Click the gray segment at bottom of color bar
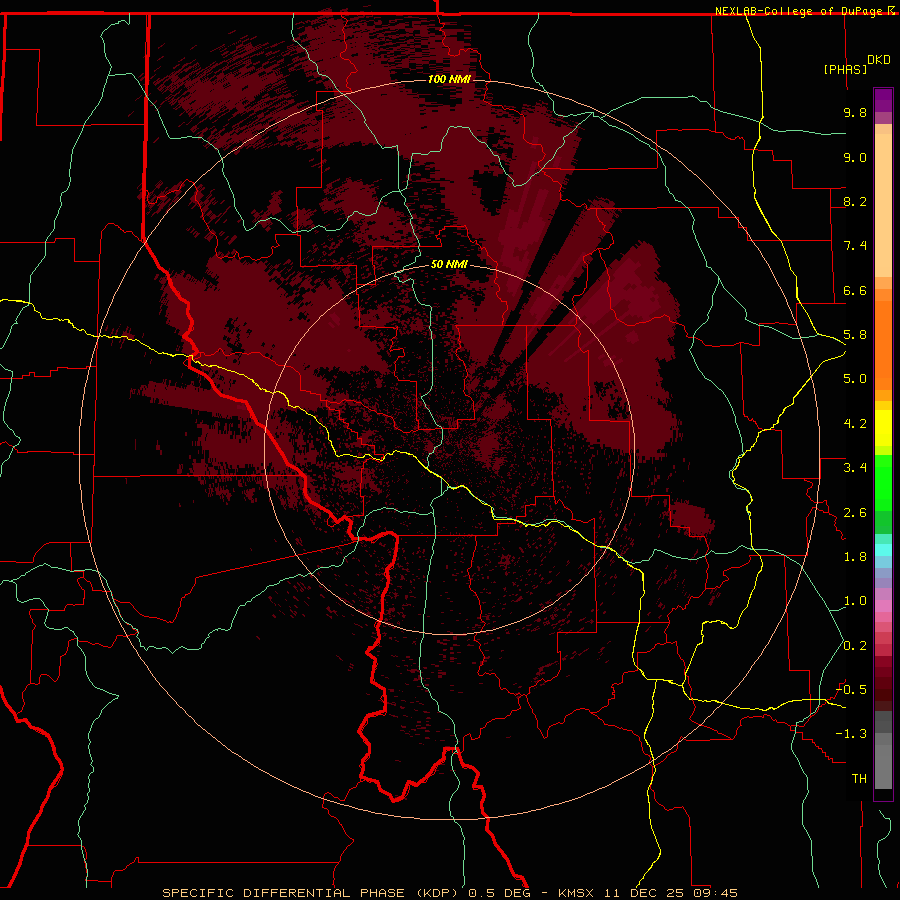 click(x=883, y=766)
